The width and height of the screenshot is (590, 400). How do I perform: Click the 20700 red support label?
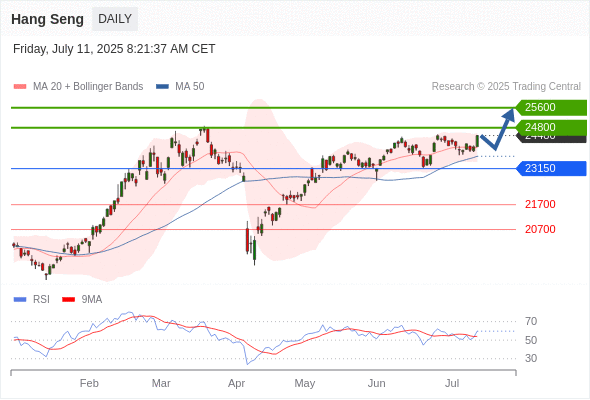(540, 229)
